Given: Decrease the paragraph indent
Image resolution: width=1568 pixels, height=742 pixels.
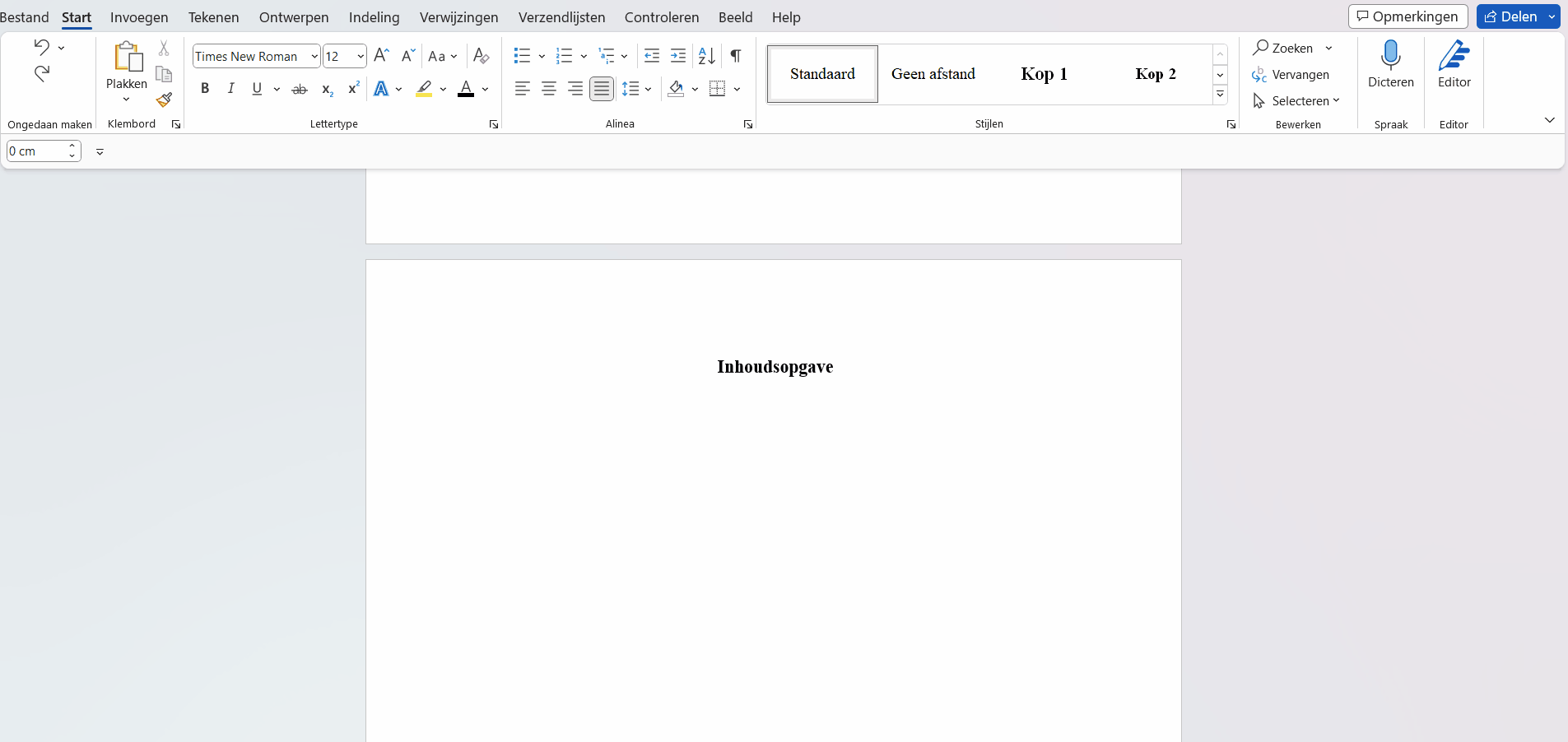Looking at the screenshot, I should [651, 55].
